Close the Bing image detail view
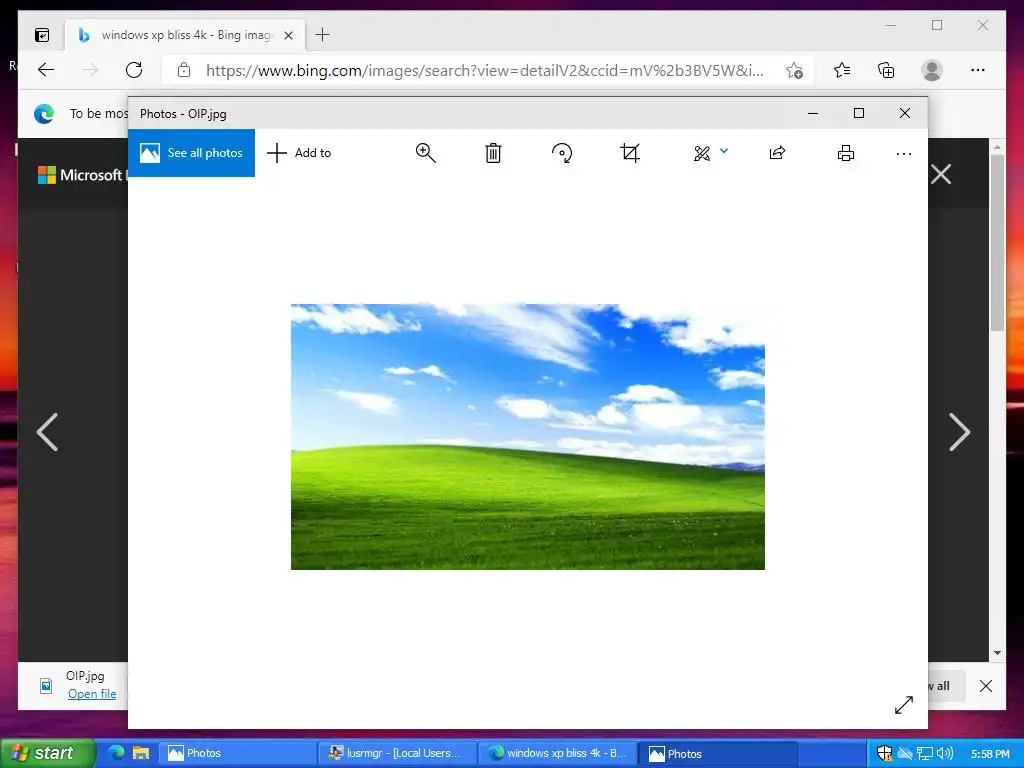 coord(941,174)
